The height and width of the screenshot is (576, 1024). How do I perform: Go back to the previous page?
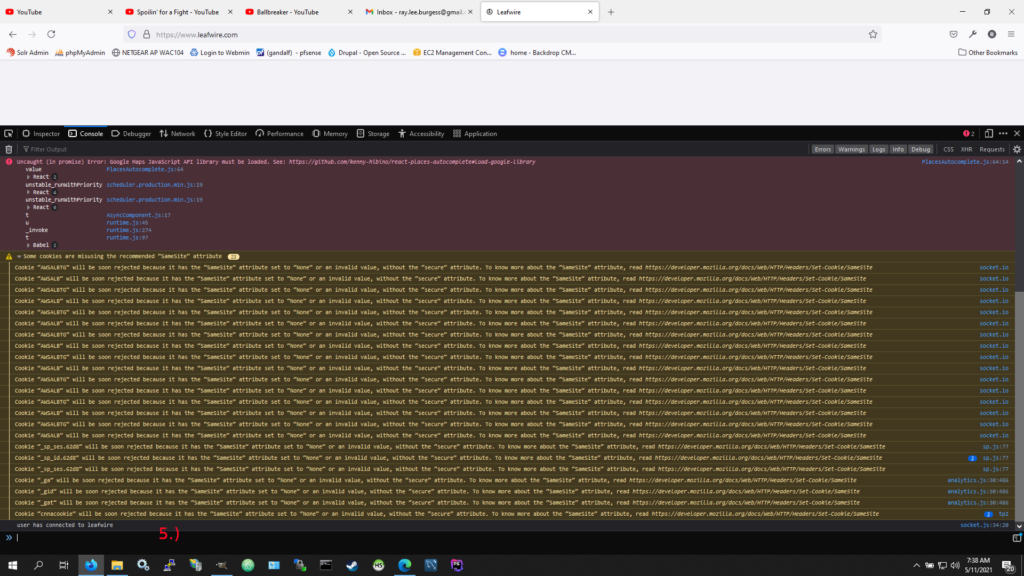pos(13,34)
